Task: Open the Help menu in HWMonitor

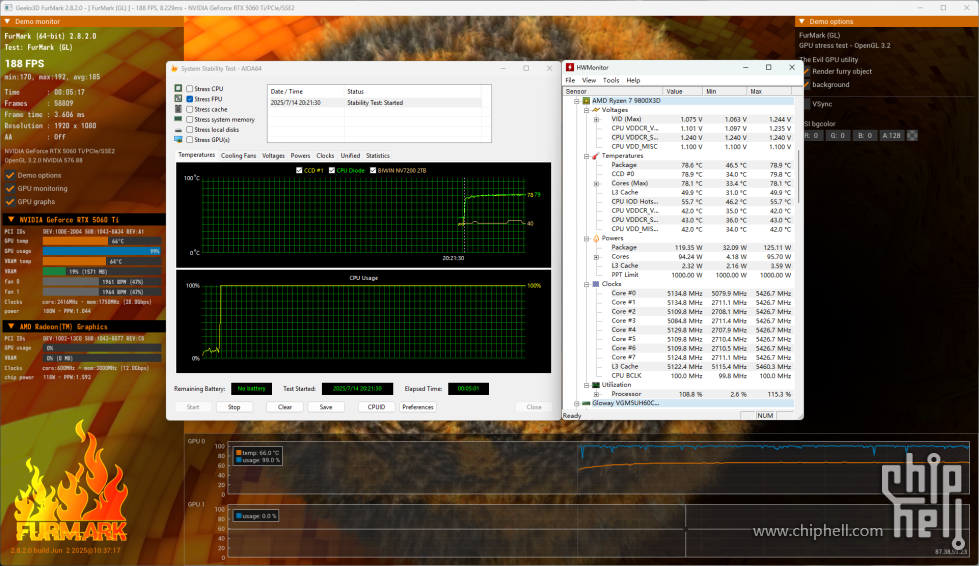Action: pos(633,81)
